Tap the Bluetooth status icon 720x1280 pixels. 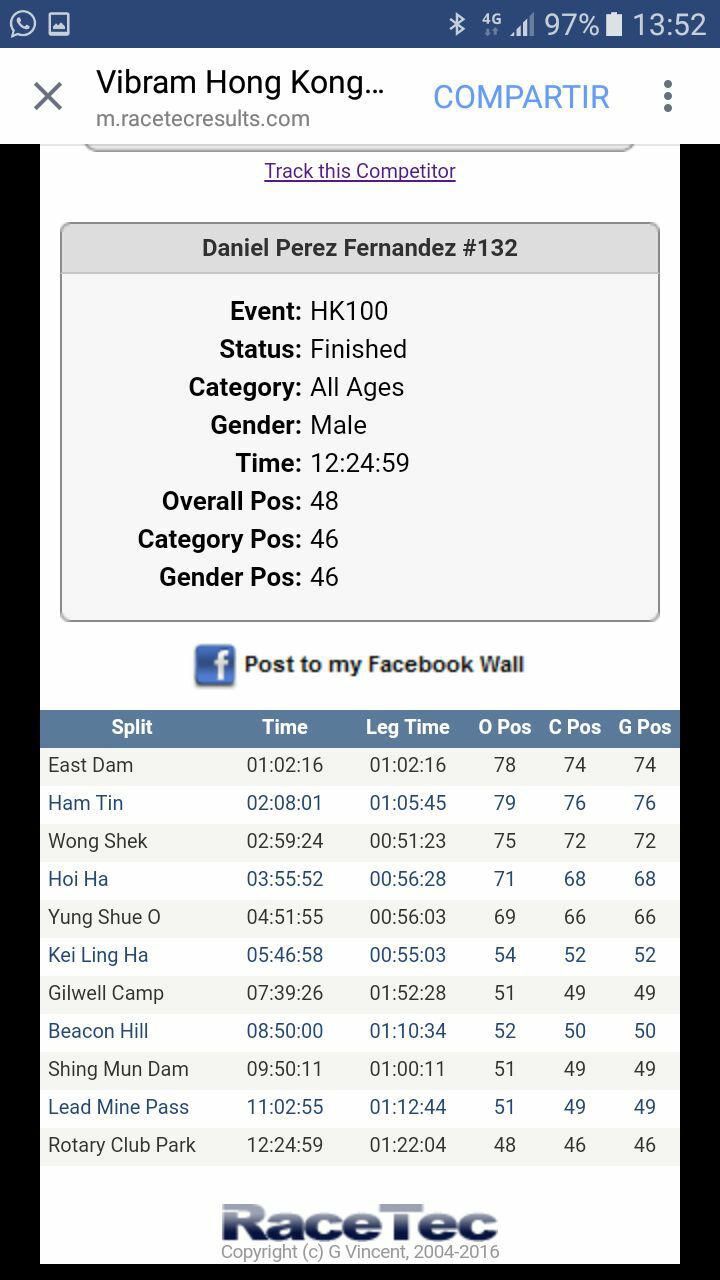click(x=457, y=24)
